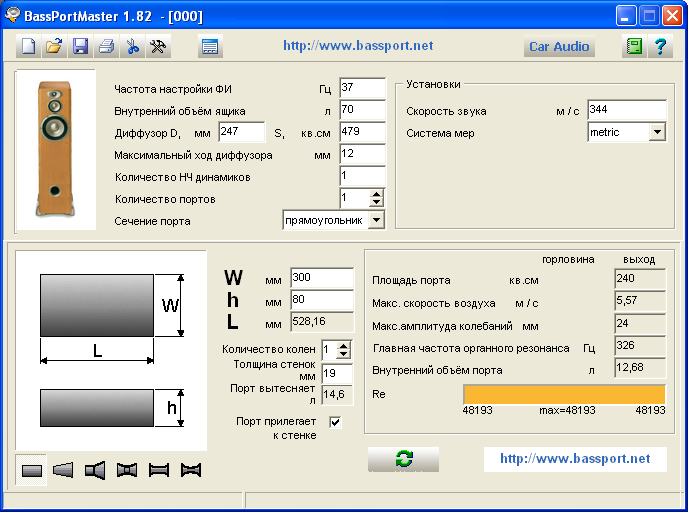Viewport: 688px width, 512px height.
Task: Select the straight port with flanged ends icon
Action: pyautogui.click(x=159, y=470)
